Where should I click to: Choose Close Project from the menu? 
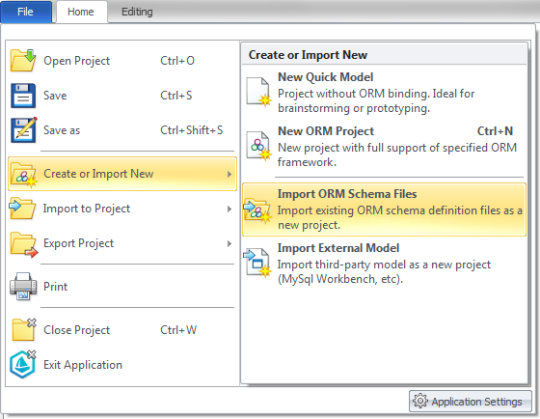click(122, 330)
